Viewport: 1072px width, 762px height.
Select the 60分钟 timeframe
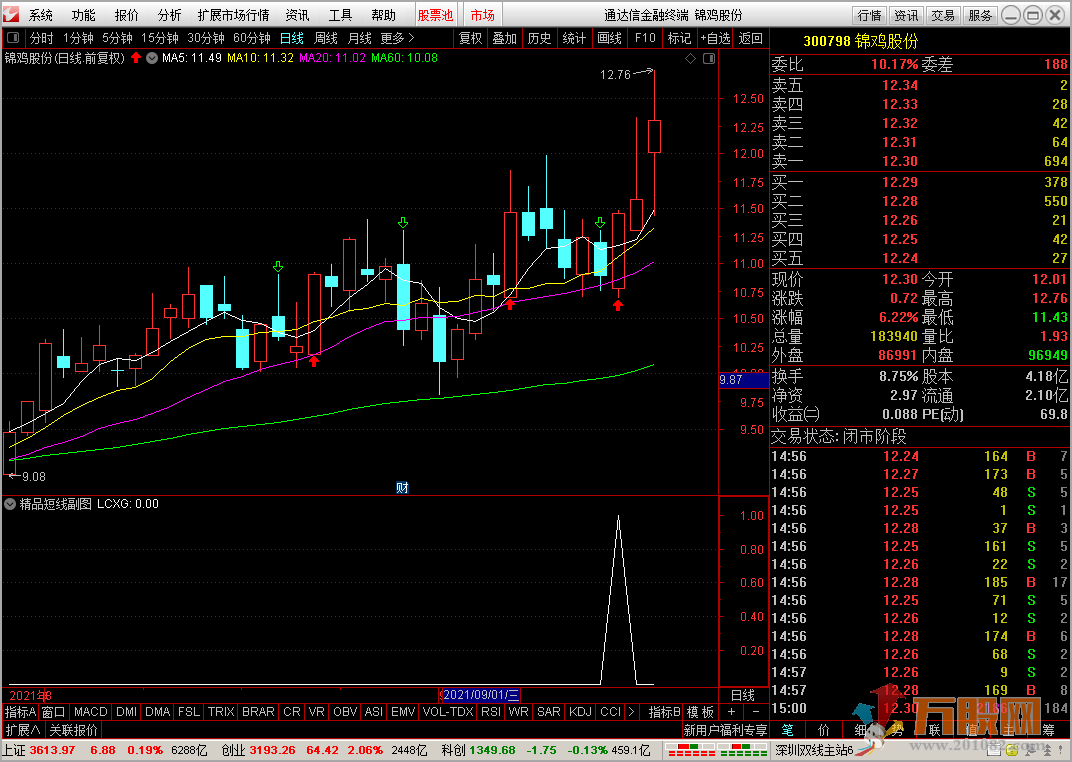pos(252,38)
